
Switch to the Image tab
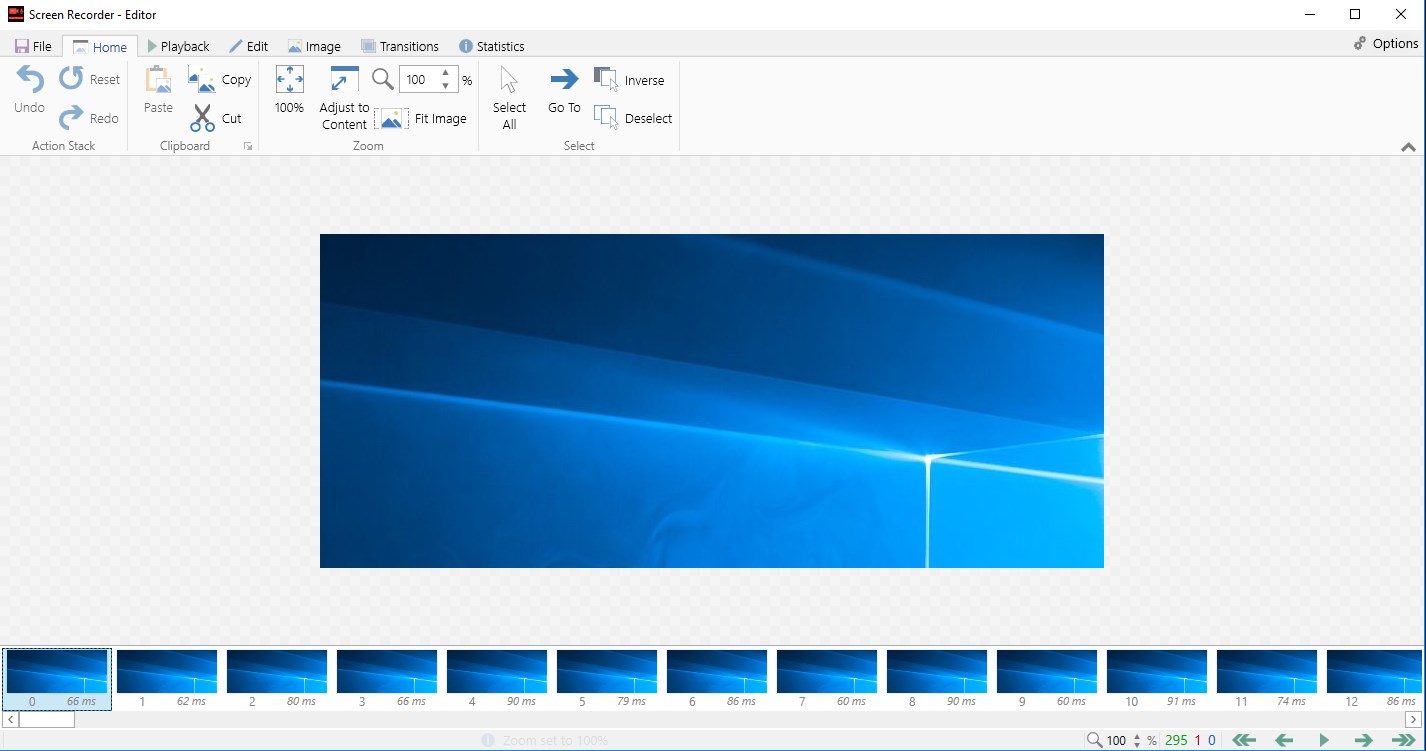click(314, 46)
